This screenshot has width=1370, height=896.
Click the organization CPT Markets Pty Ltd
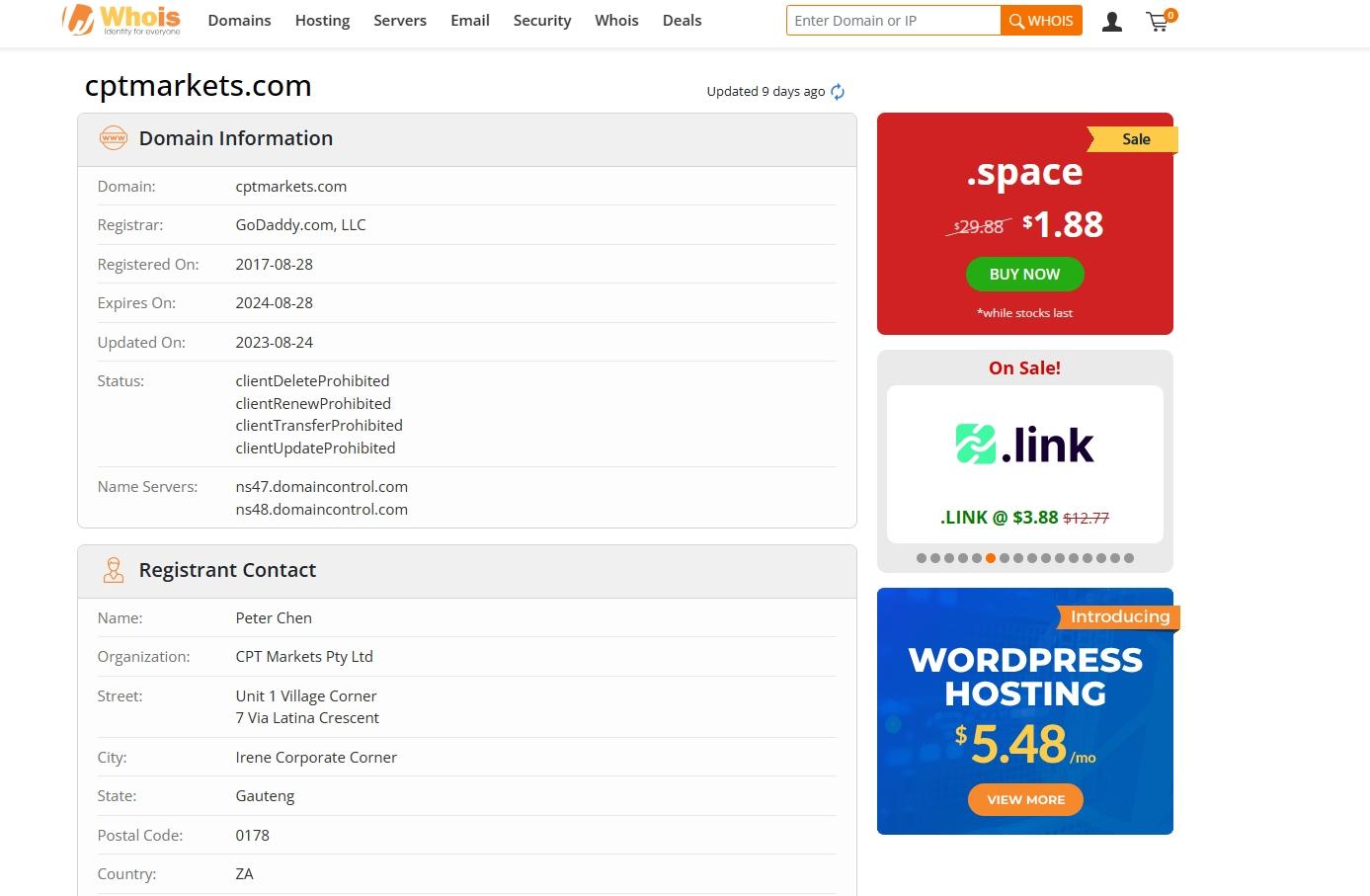(304, 657)
